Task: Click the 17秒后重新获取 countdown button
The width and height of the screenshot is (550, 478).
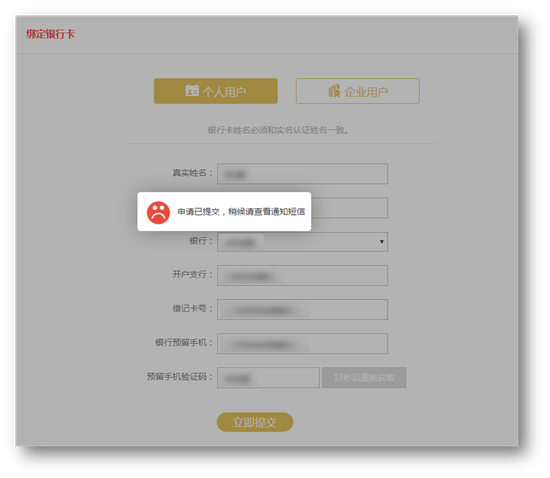Action: click(x=364, y=377)
